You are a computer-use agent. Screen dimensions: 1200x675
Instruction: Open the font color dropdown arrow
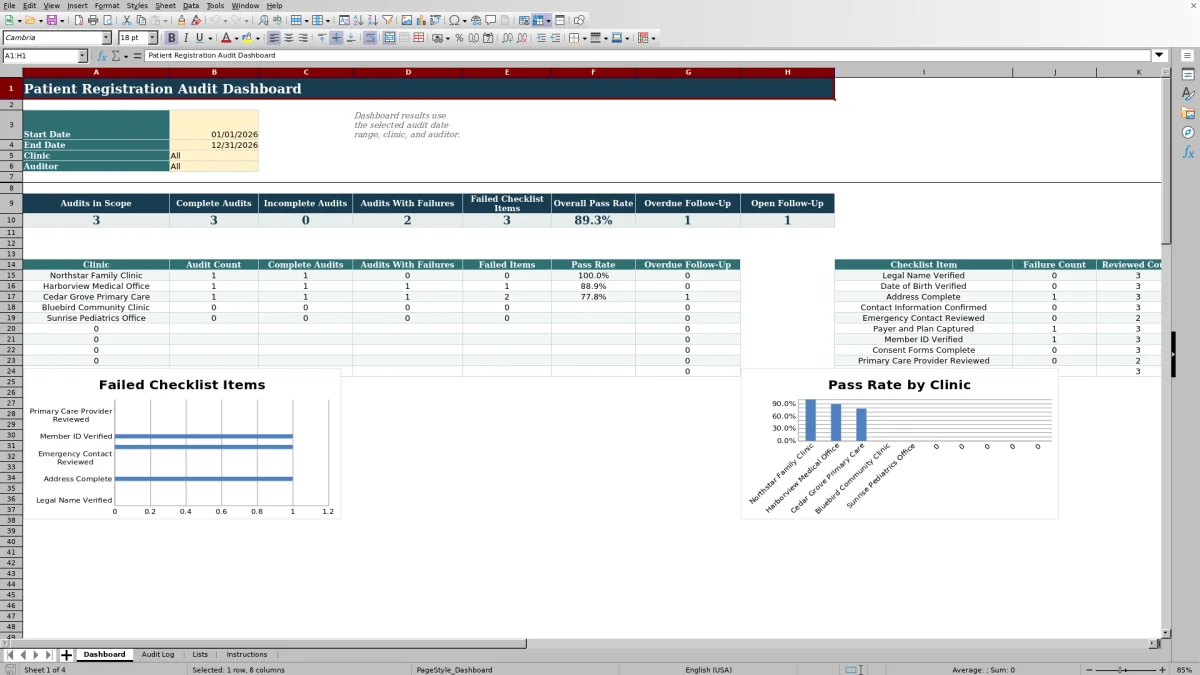coord(236,38)
